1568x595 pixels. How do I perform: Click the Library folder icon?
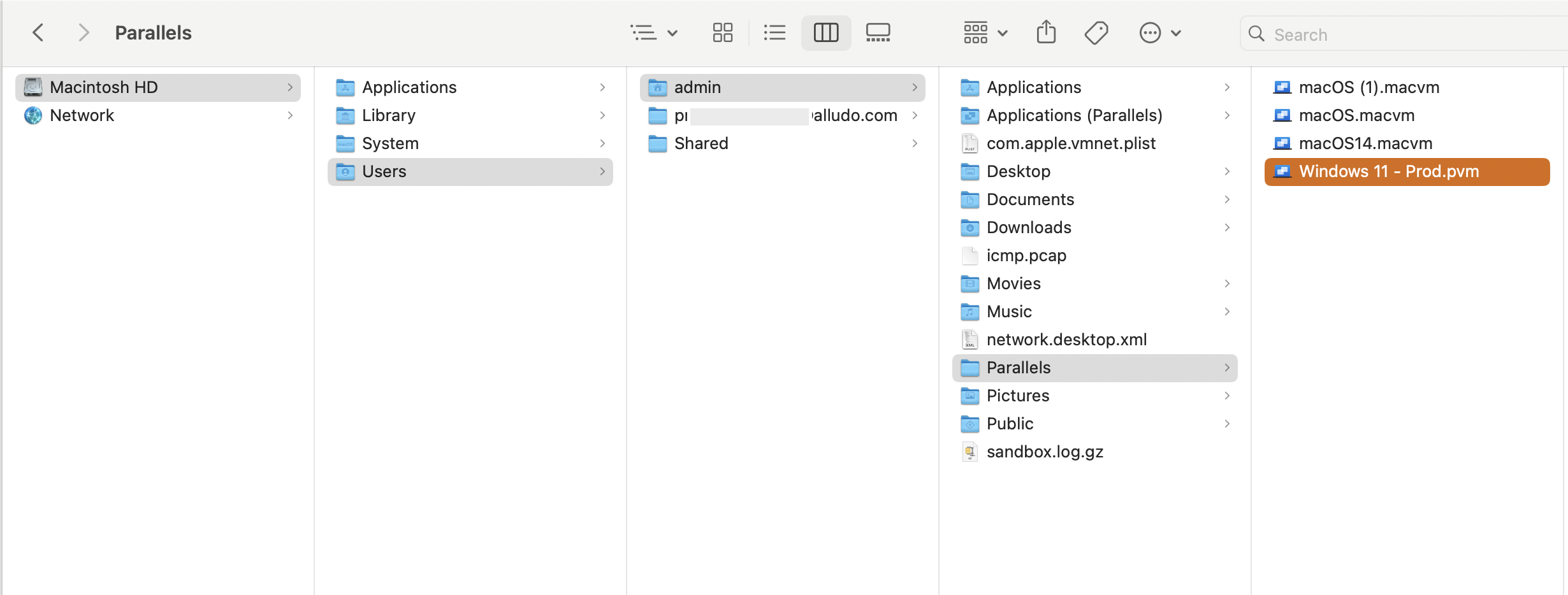pos(345,115)
